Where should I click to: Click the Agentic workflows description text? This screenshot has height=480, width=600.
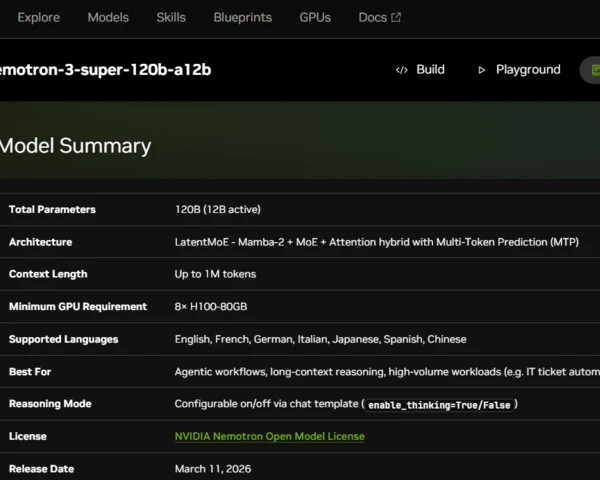point(387,372)
